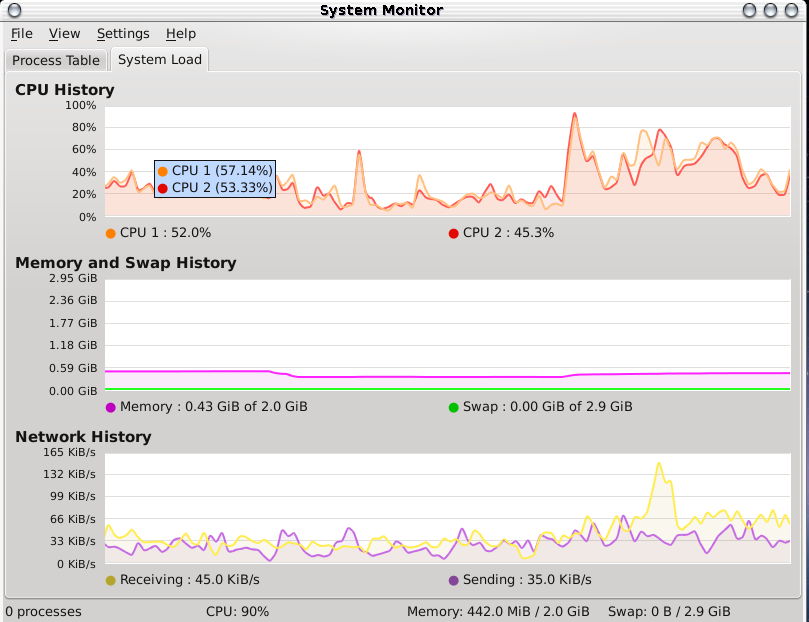Click the CPU 1 (57.14%) tooltip entry
Image resolution: width=809 pixels, height=622 pixels.
221,171
